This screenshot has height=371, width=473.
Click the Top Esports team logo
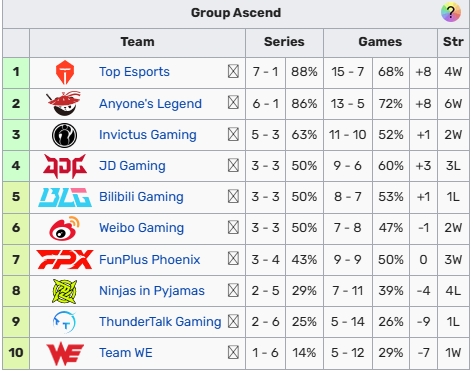[65, 72]
